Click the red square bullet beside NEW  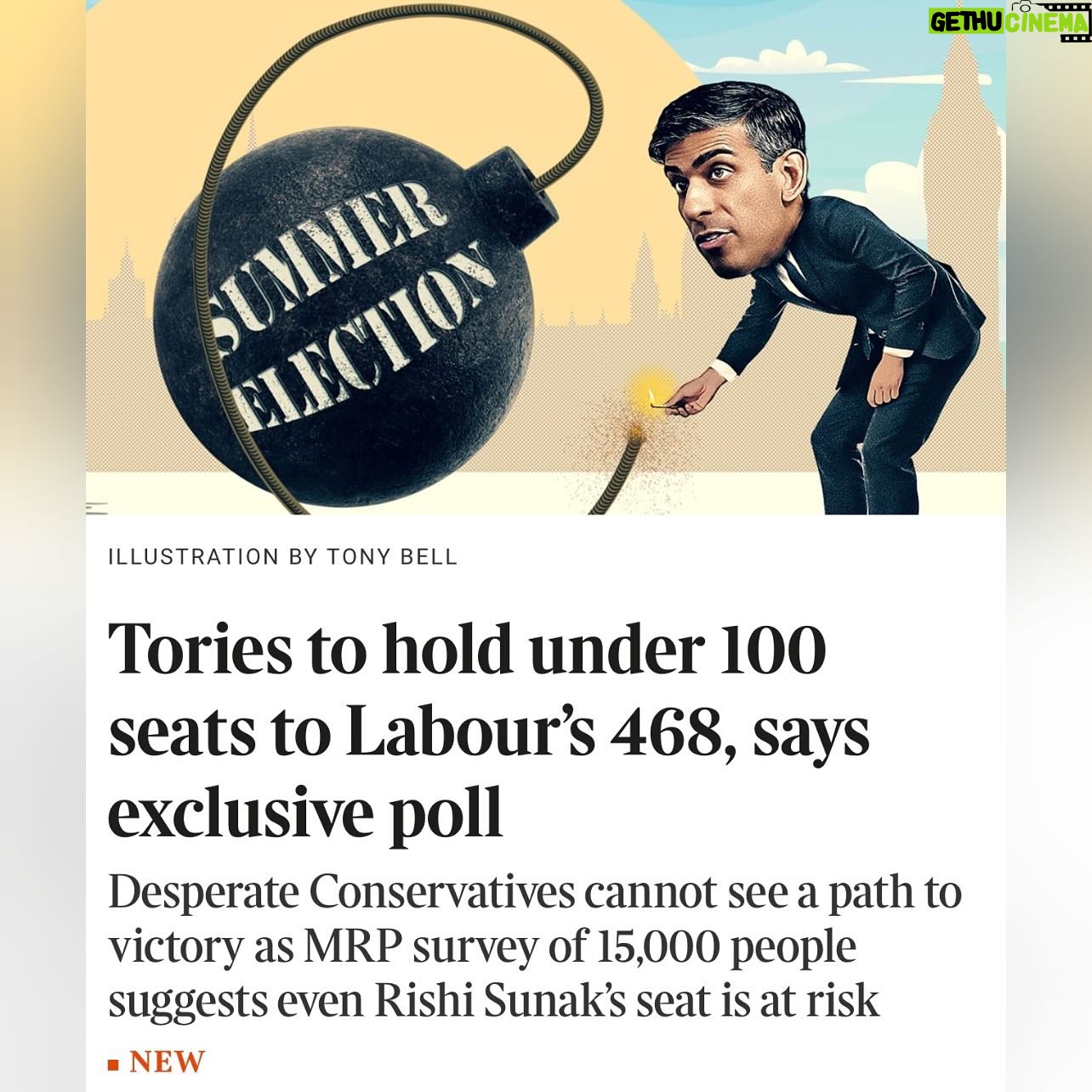pyautogui.click(x=114, y=1064)
